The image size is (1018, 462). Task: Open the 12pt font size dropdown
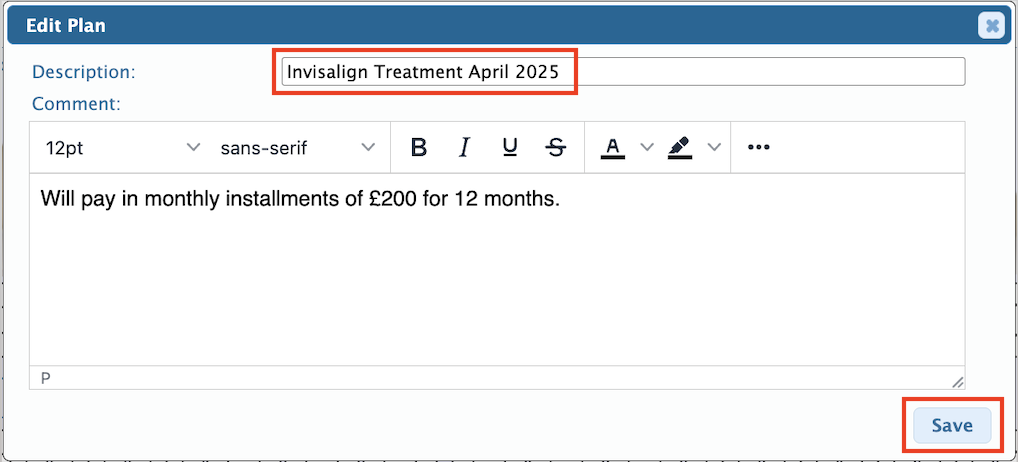pyautogui.click(x=122, y=147)
